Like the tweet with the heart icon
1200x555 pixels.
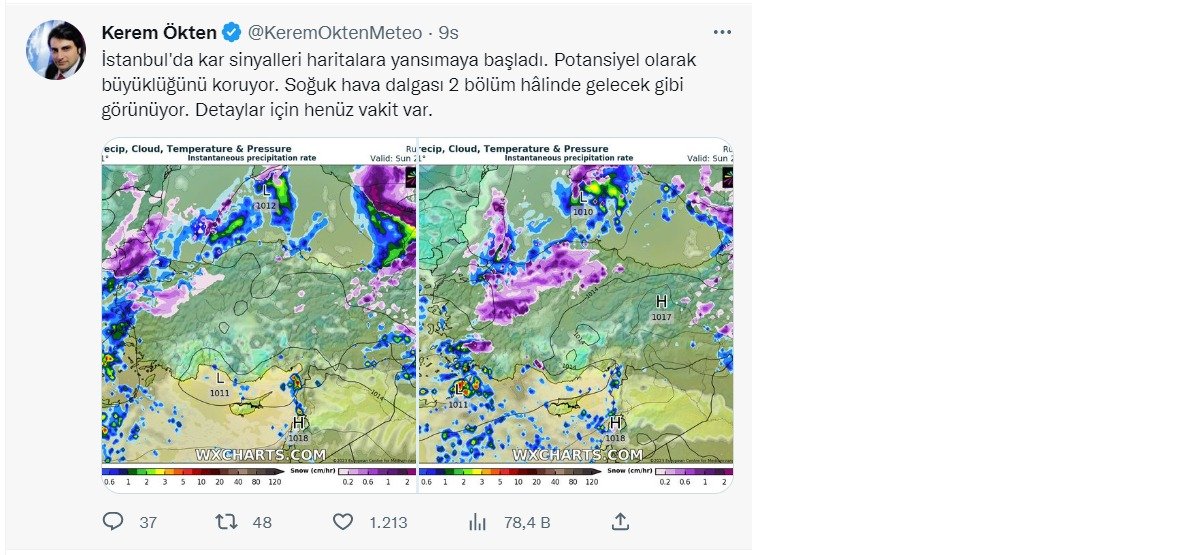click(343, 522)
